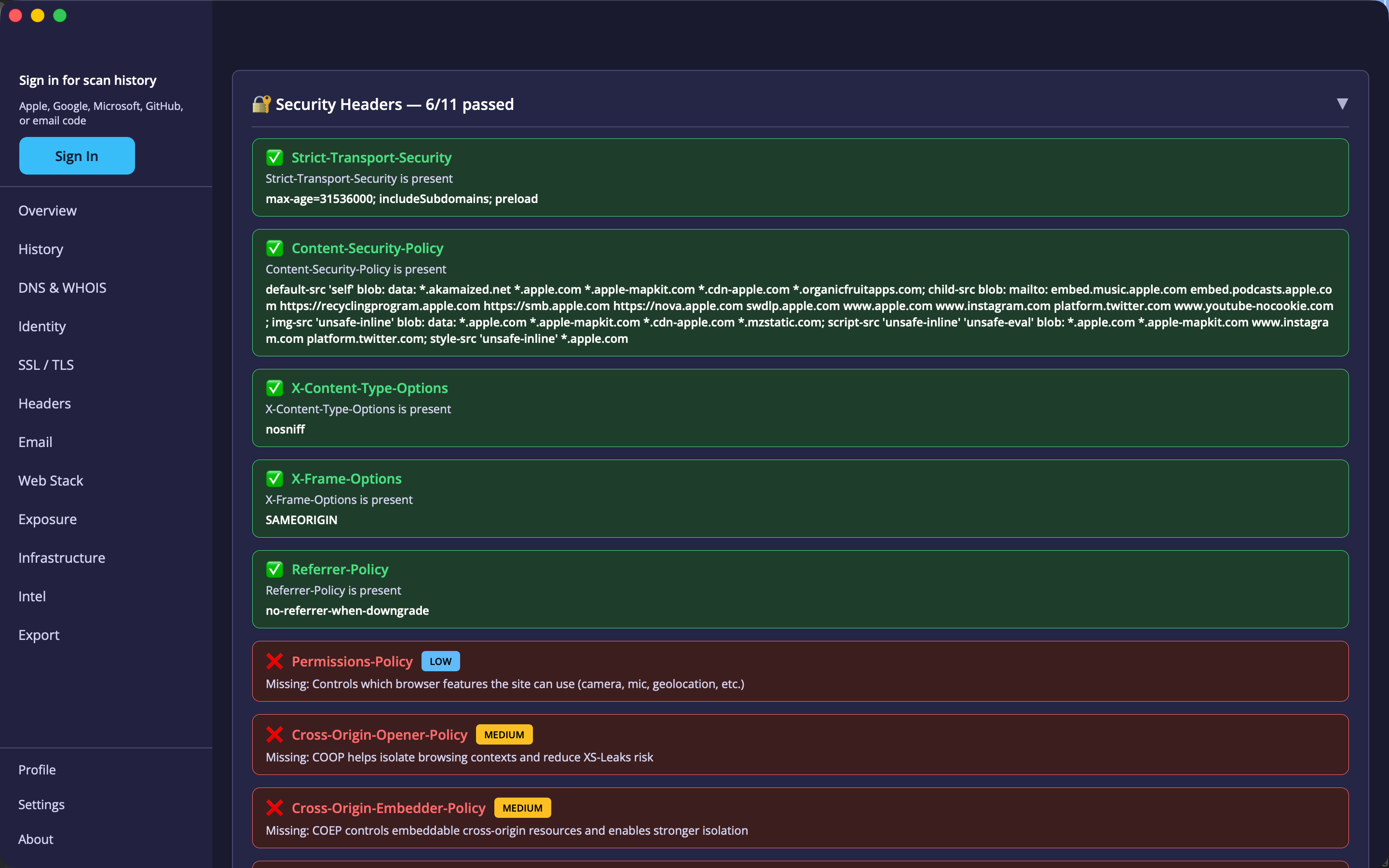Viewport: 1389px width, 868px height.
Task: Click MEDIUM badge on Cross-Origin-Opener-Policy
Action: (504, 735)
